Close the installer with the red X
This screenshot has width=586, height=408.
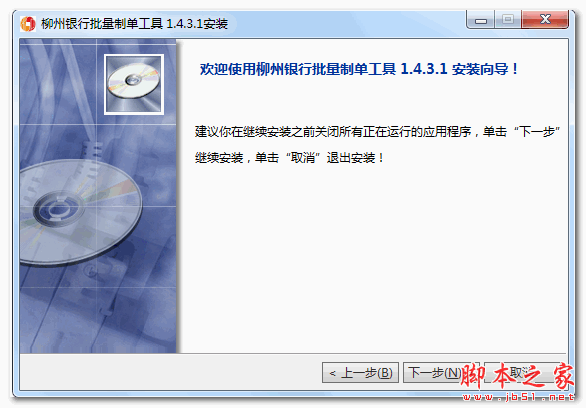[x=545, y=20]
